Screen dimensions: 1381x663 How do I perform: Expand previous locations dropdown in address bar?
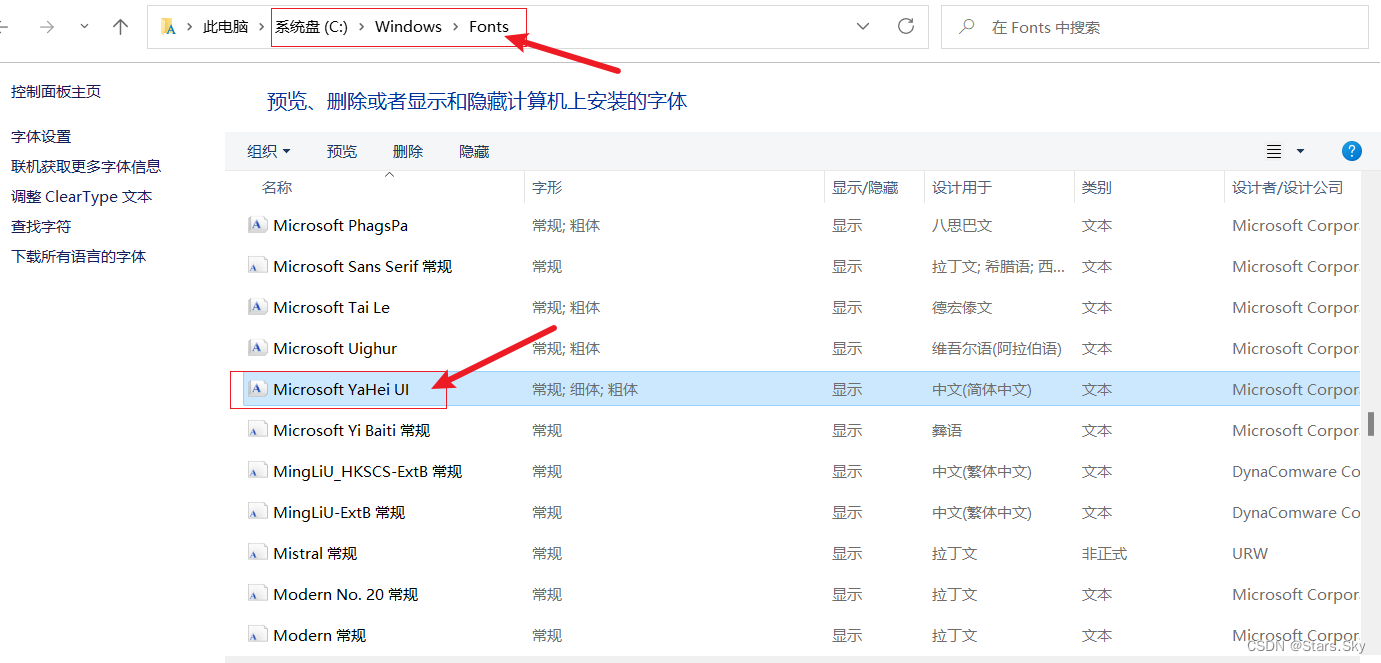point(863,27)
